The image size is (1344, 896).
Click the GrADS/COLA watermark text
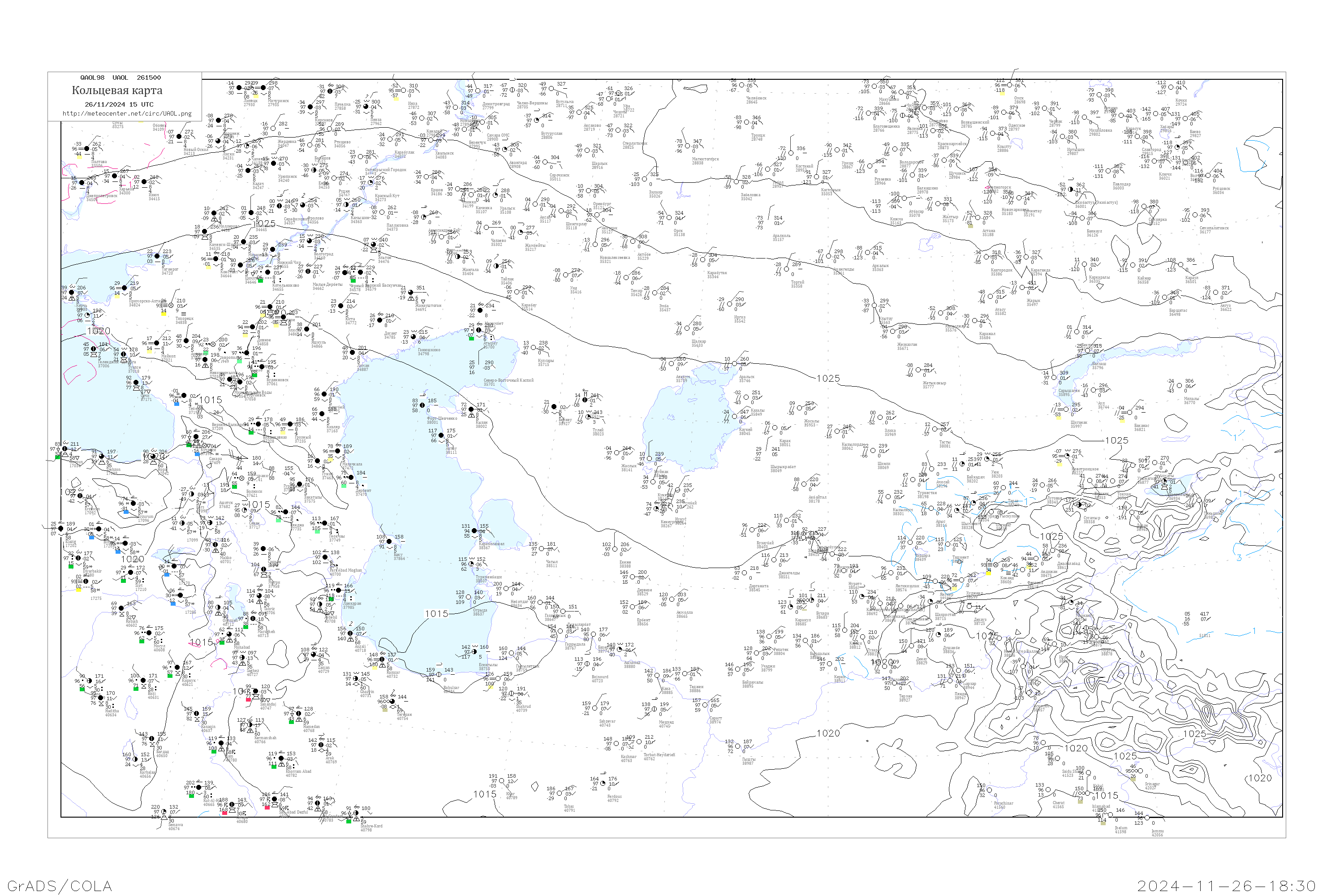(x=60, y=886)
